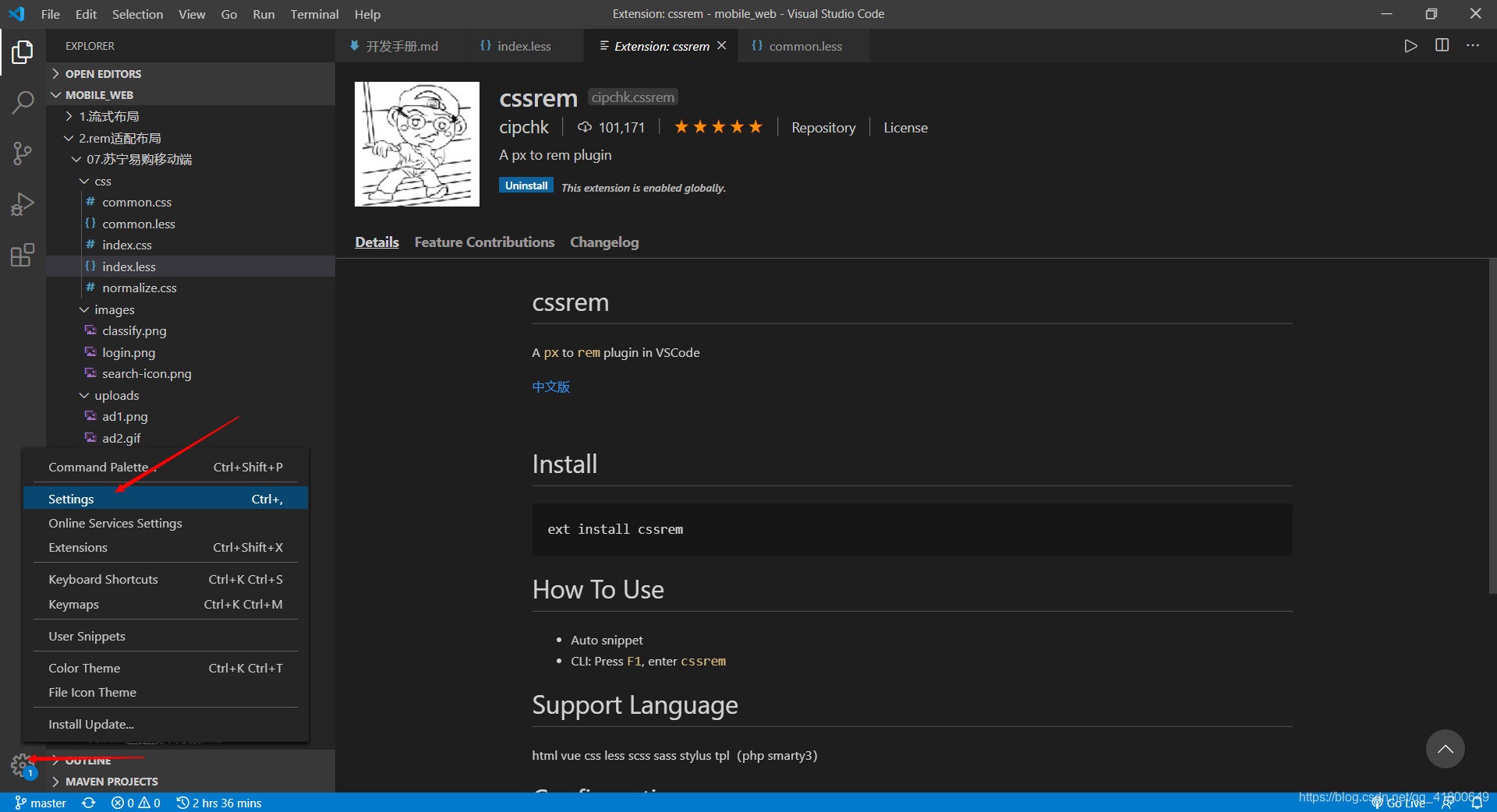Open the Repository link

click(x=823, y=127)
